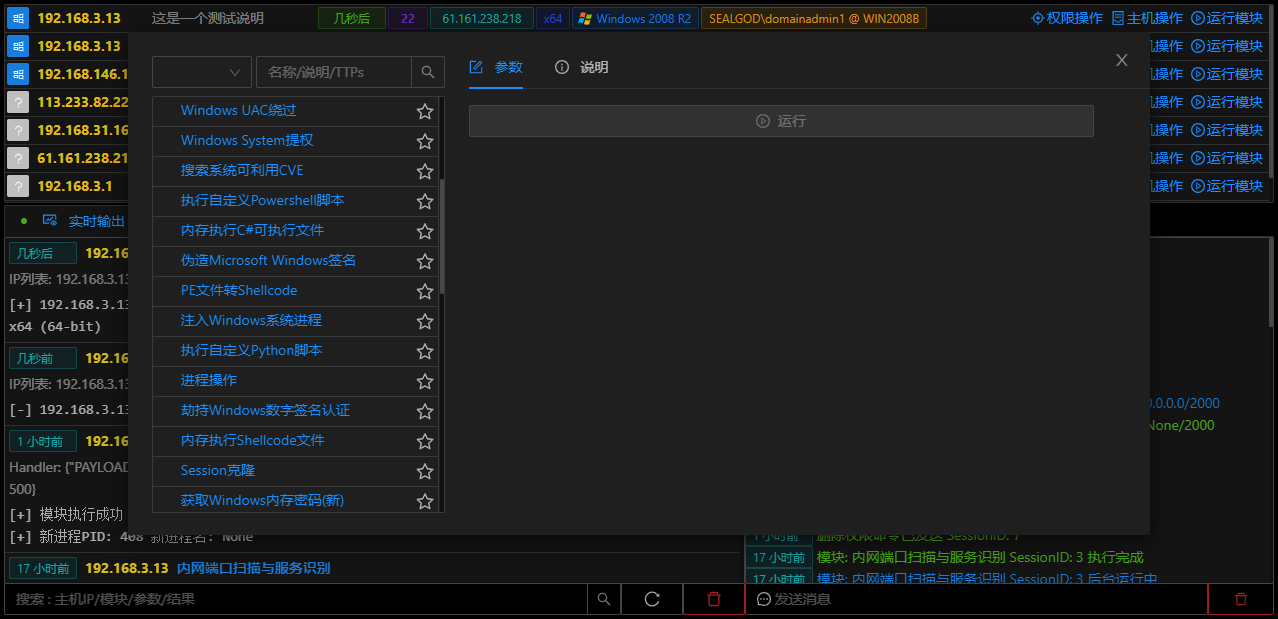Click the 61.161.238.218 tag in top row
Image resolution: width=1278 pixels, height=619 pixels.
[x=482, y=18]
